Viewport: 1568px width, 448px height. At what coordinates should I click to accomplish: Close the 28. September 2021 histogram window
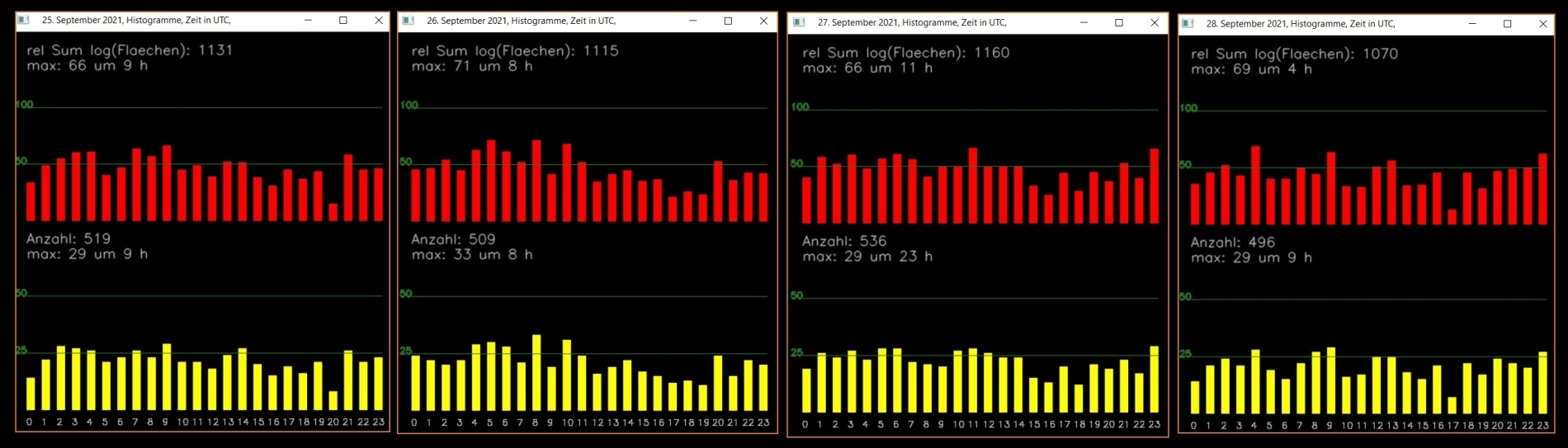pos(1543,24)
